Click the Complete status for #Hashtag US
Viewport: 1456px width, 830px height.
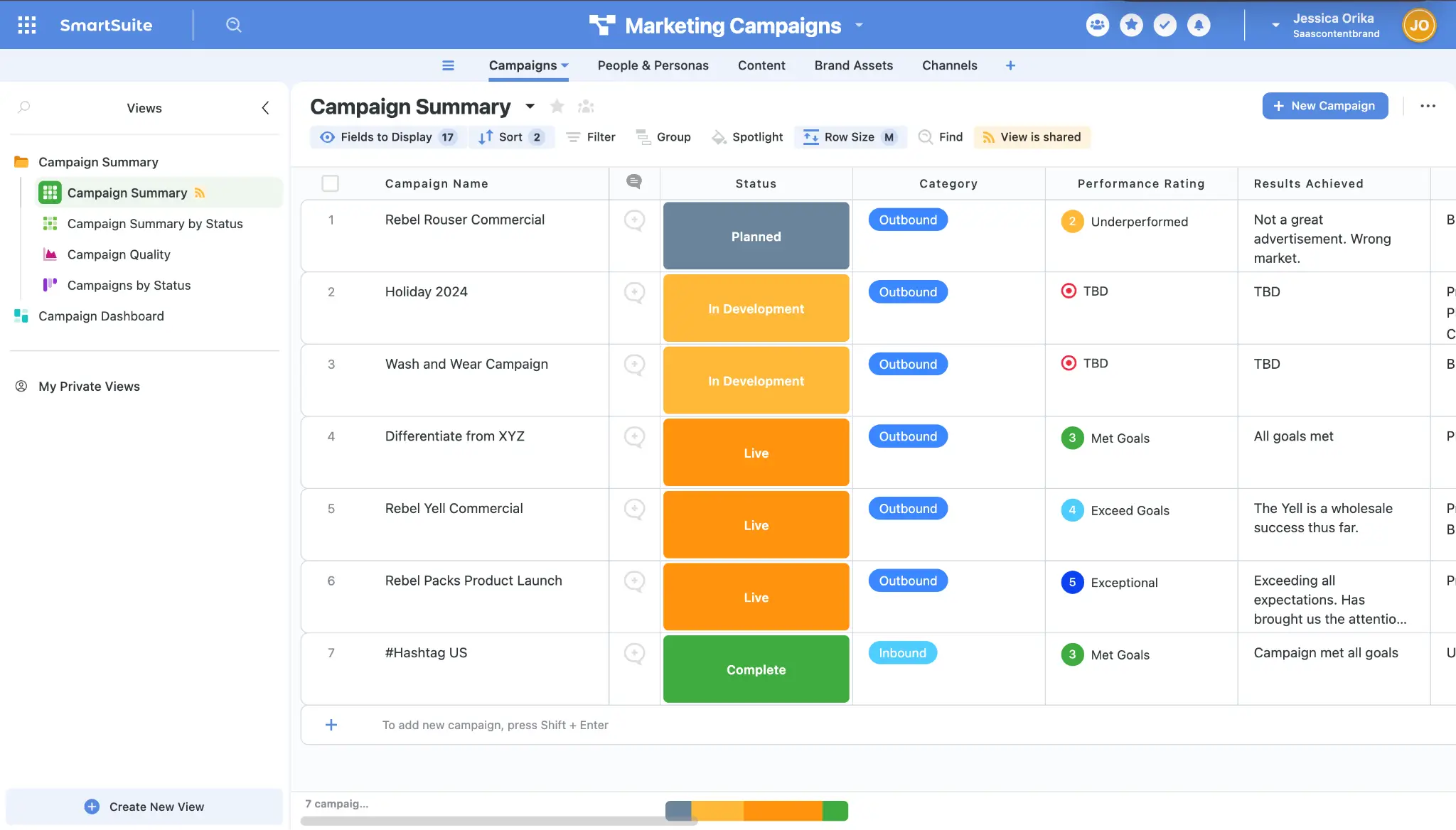(756, 669)
